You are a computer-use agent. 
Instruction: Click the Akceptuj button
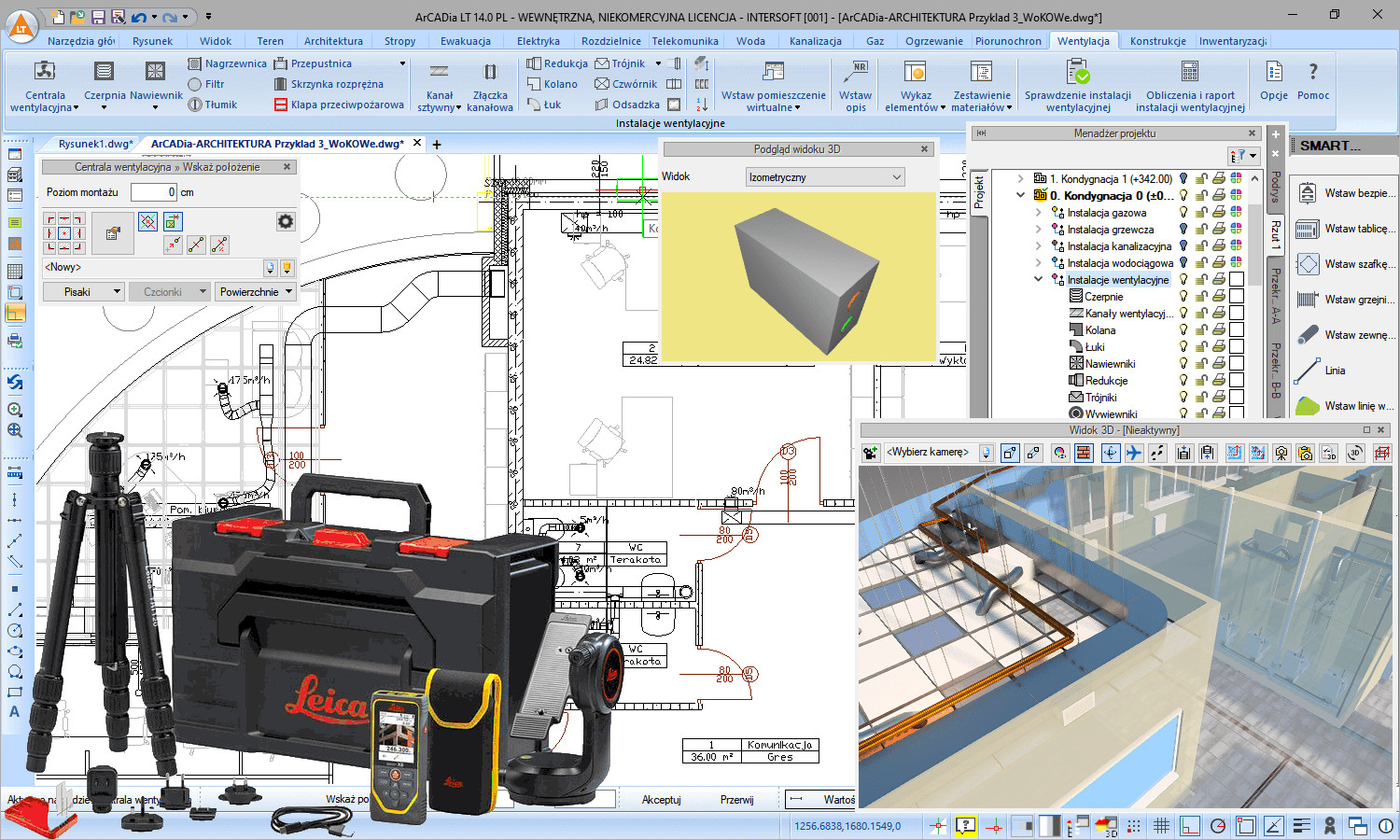coord(661,800)
